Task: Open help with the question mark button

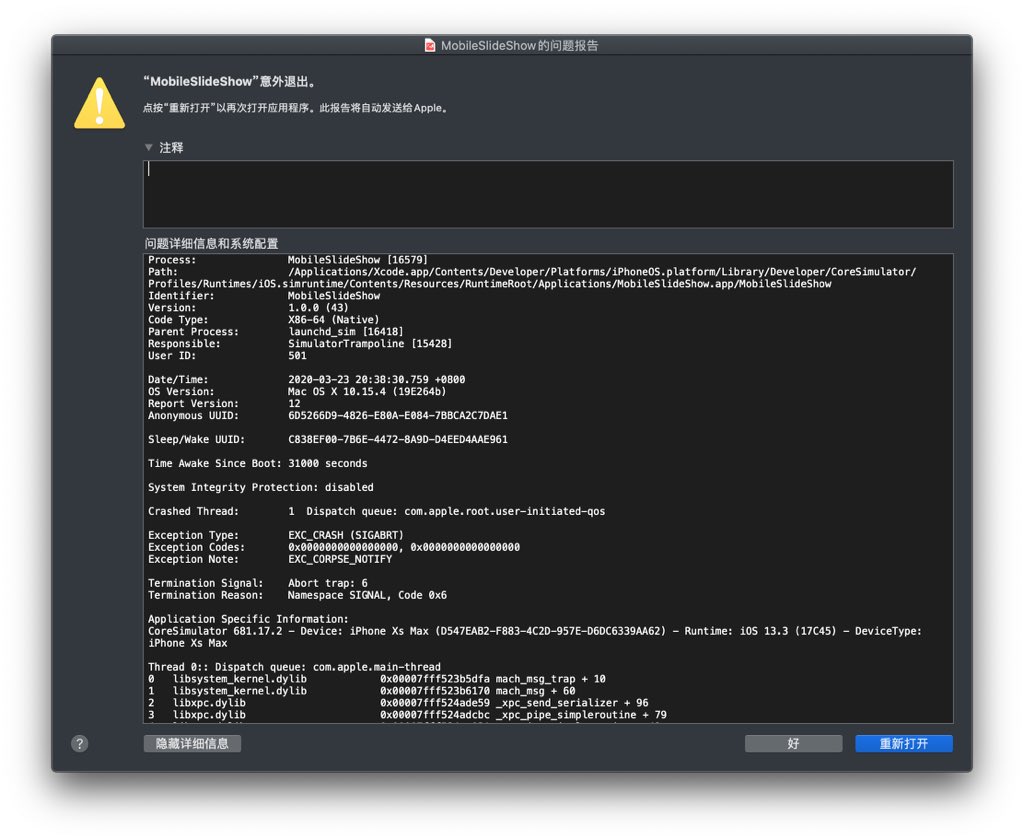Action: (x=80, y=743)
